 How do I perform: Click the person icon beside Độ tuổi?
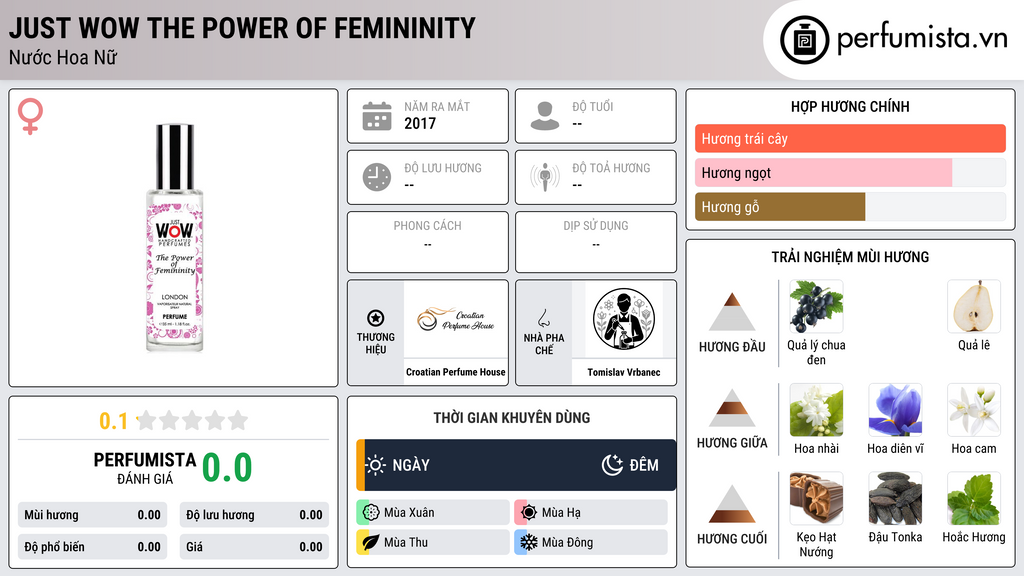[x=545, y=116]
